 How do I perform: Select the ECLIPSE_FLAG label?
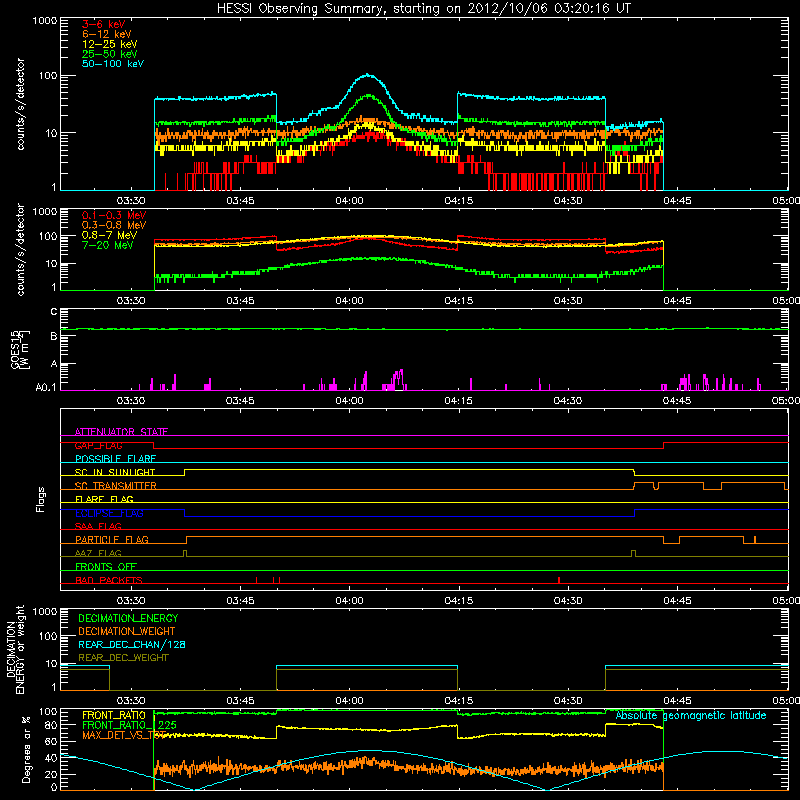coord(109,513)
